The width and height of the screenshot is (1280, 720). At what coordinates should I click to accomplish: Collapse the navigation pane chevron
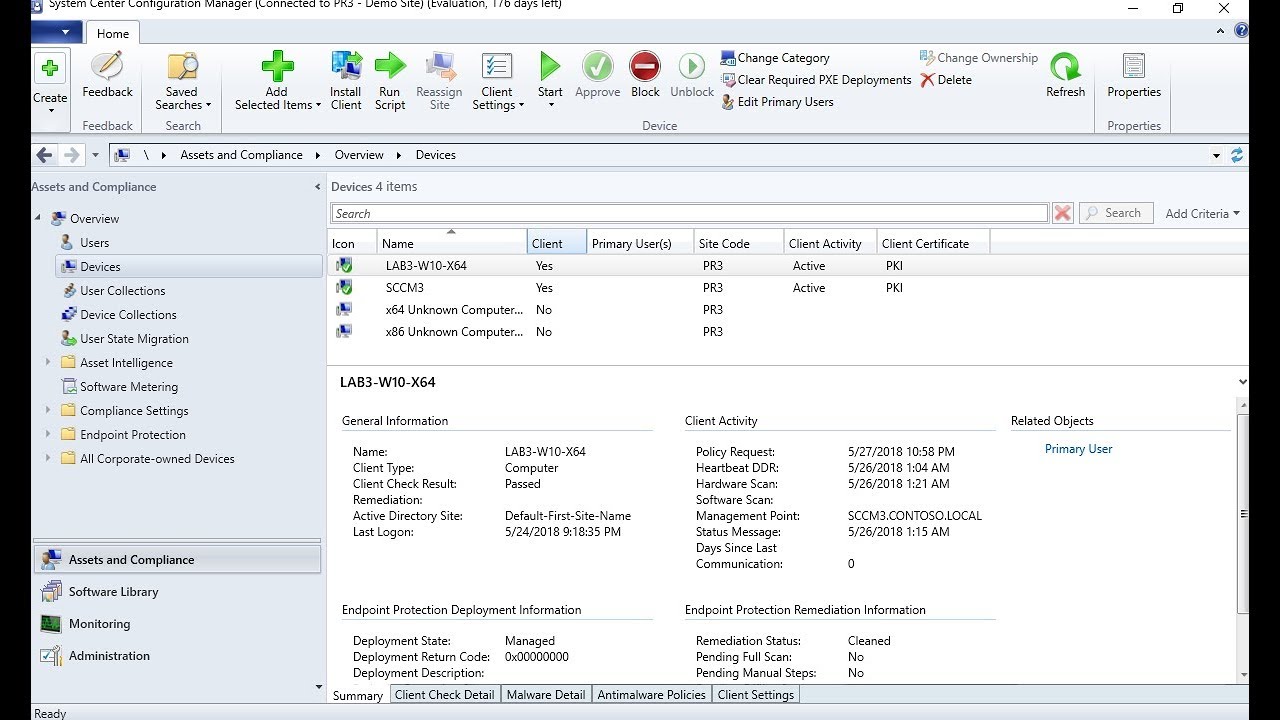(x=318, y=187)
